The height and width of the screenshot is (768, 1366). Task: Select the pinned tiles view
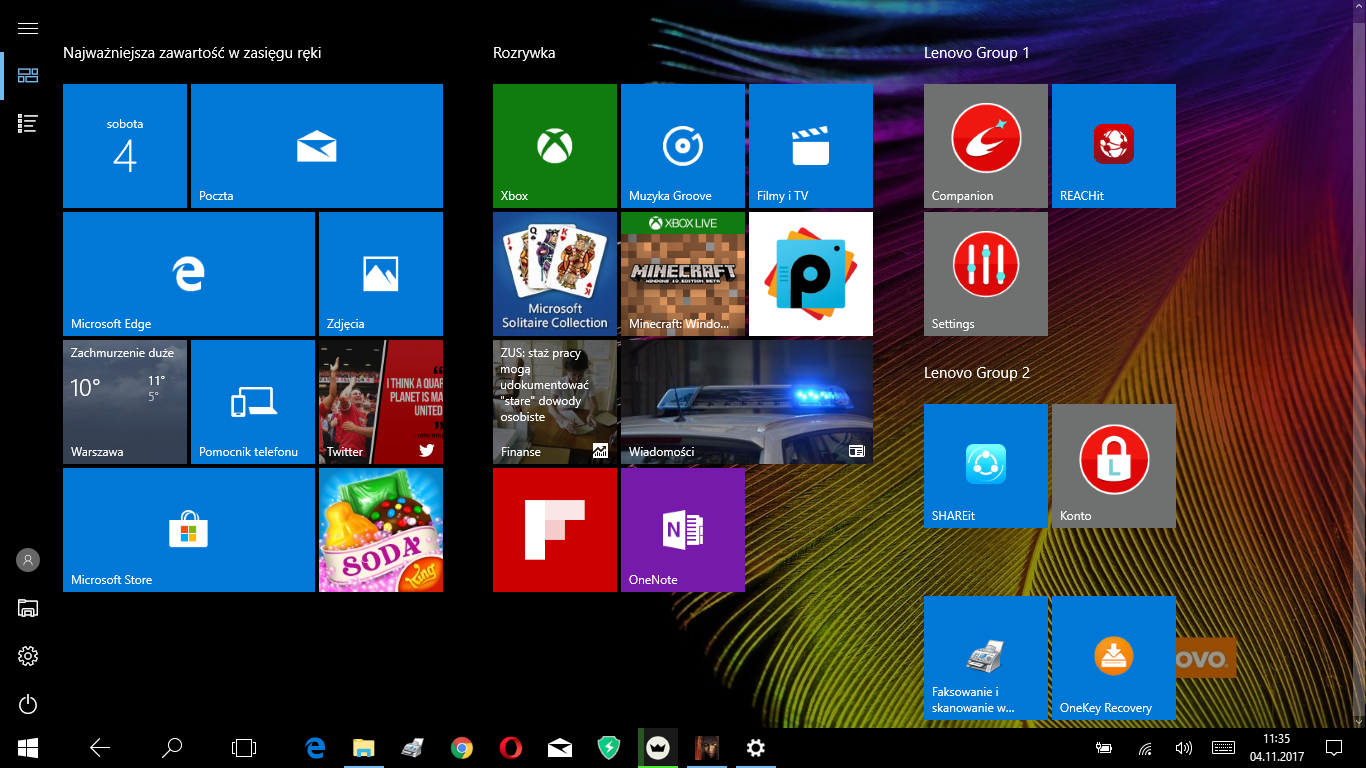[x=28, y=76]
